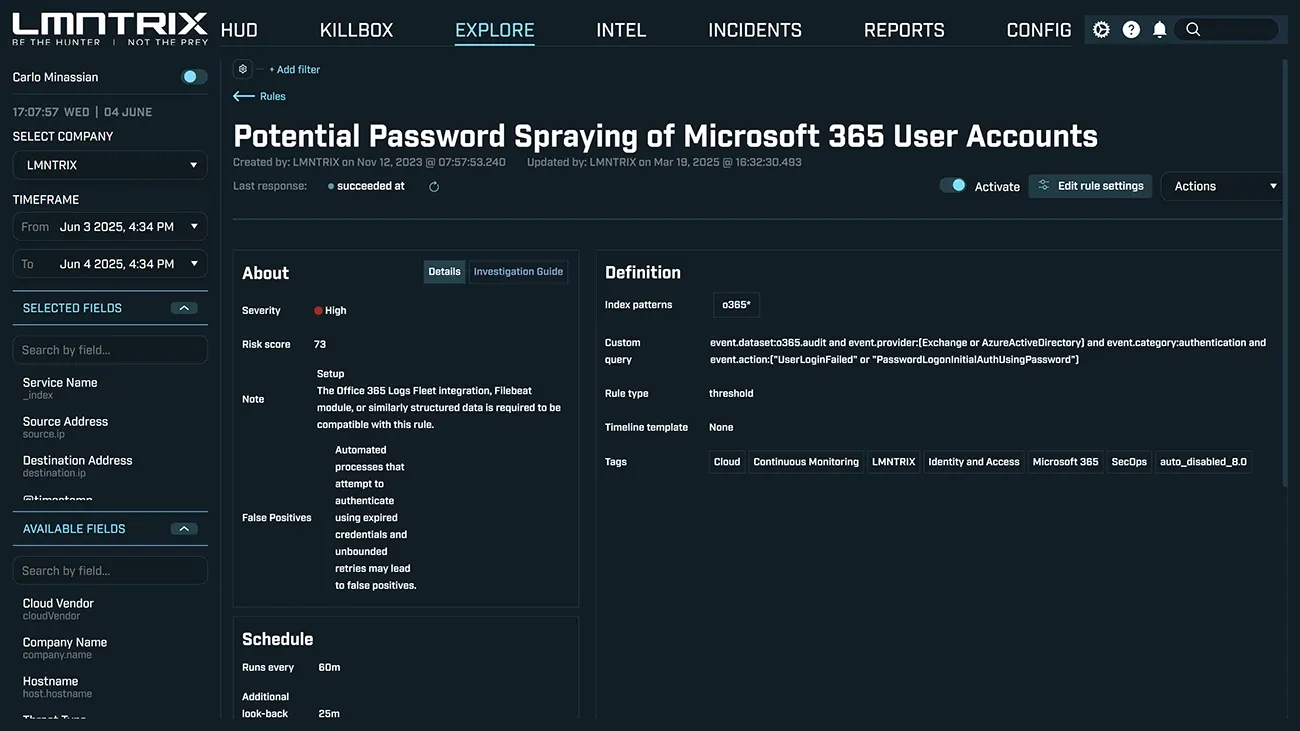Open the timeframe From date dropdown
This screenshot has width=1300, height=731.
[x=110, y=227]
